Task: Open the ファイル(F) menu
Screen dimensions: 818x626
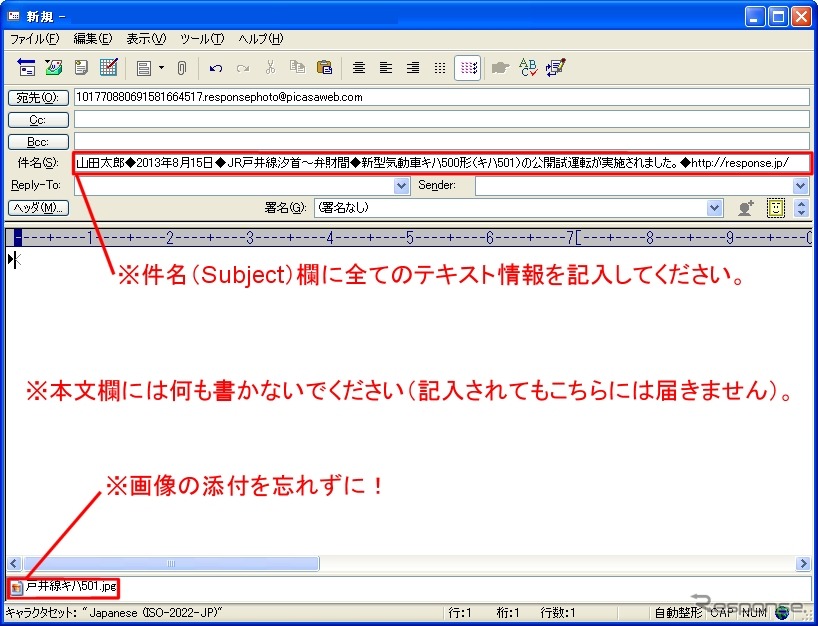Action: pyautogui.click(x=34, y=39)
